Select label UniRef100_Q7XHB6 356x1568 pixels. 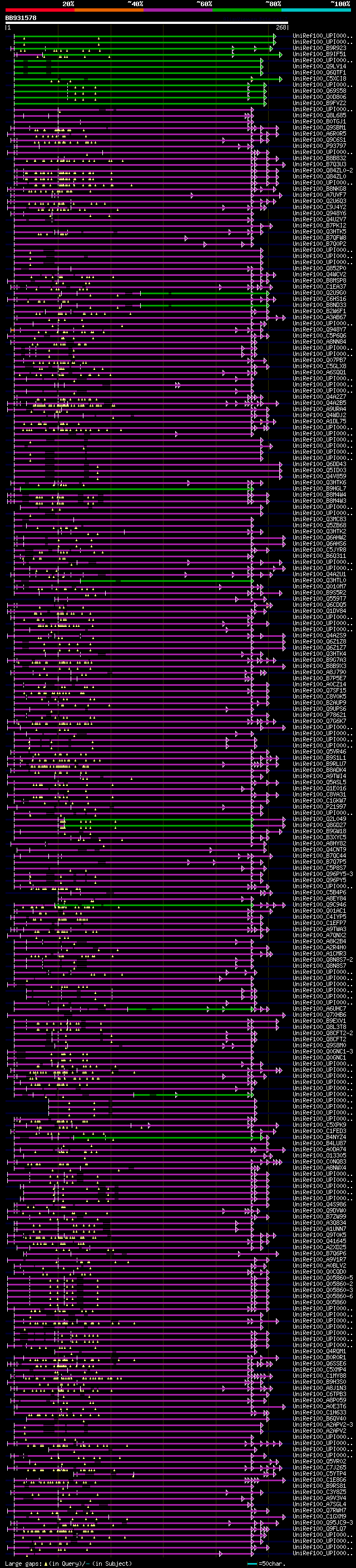tap(319, 1015)
